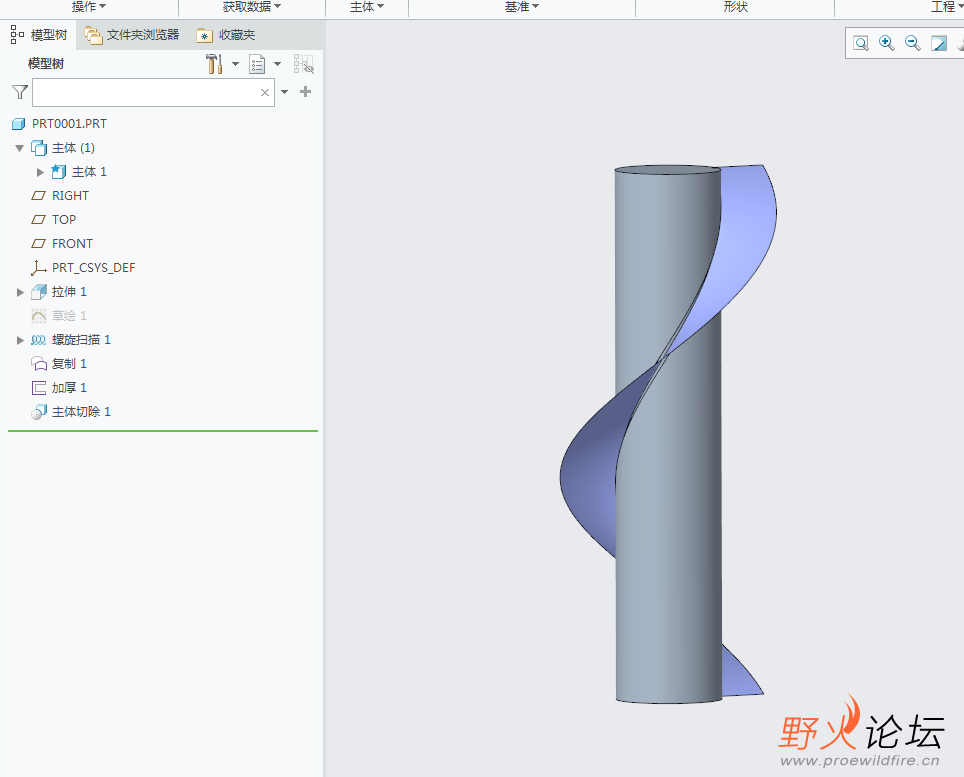964x777 pixels.
Task: Clear the model tree search box
Action: tap(265, 92)
